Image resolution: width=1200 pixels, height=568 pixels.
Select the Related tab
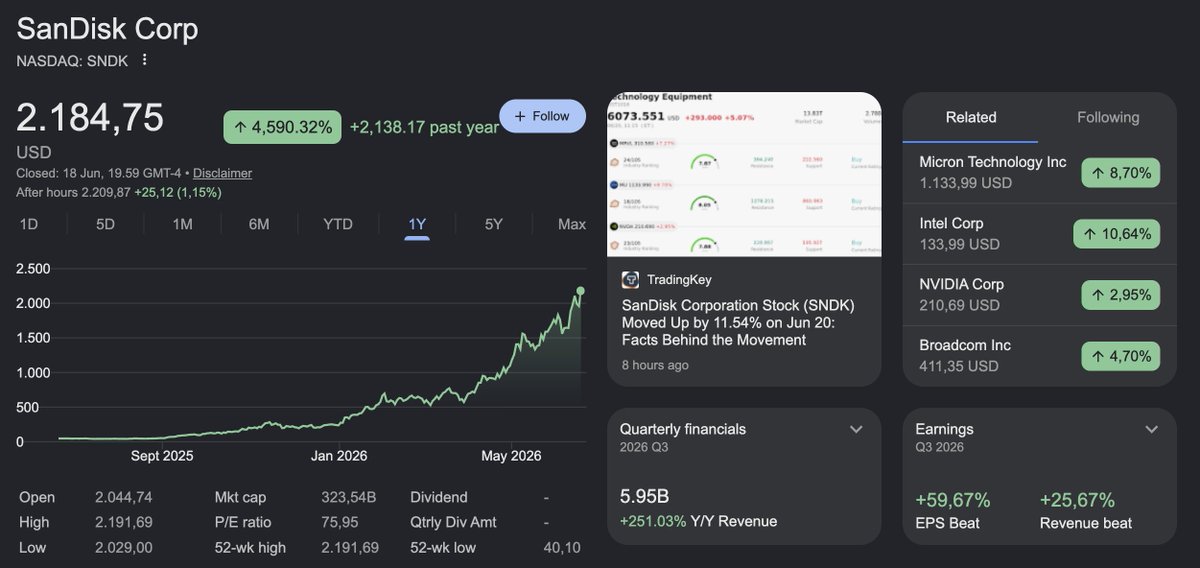tap(971, 117)
